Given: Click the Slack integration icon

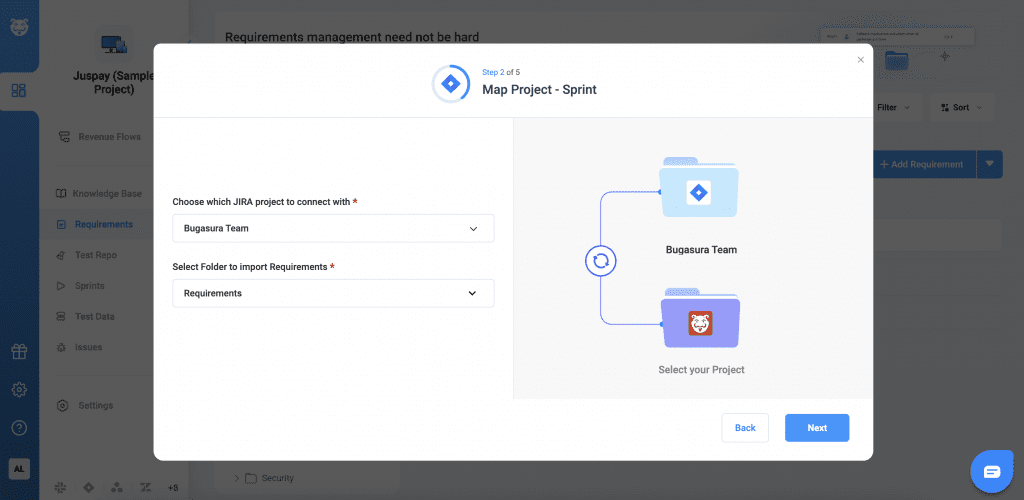Looking at the screenshot, I should pyautogui.click(x=61, y=487).
